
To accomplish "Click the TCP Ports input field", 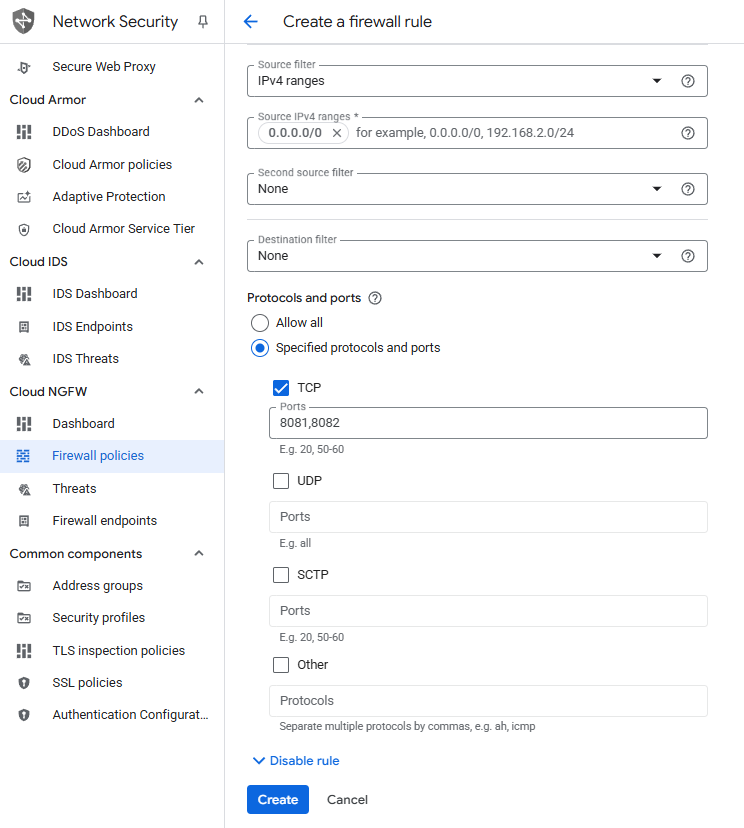I will point(488,423).
